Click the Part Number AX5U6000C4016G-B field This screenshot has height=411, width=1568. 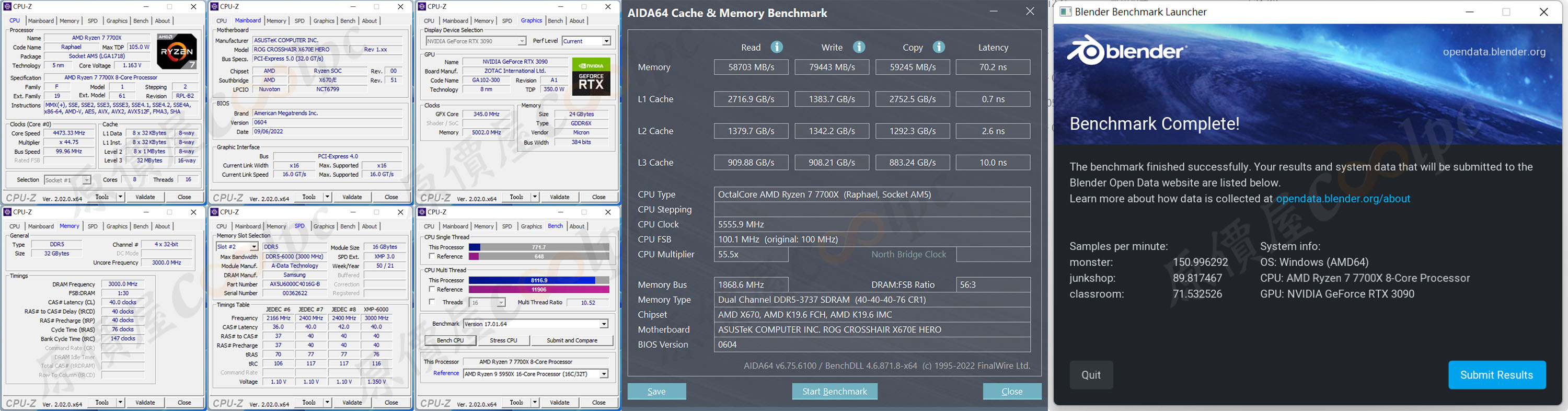pyautogui.click(x=295, y=284)
